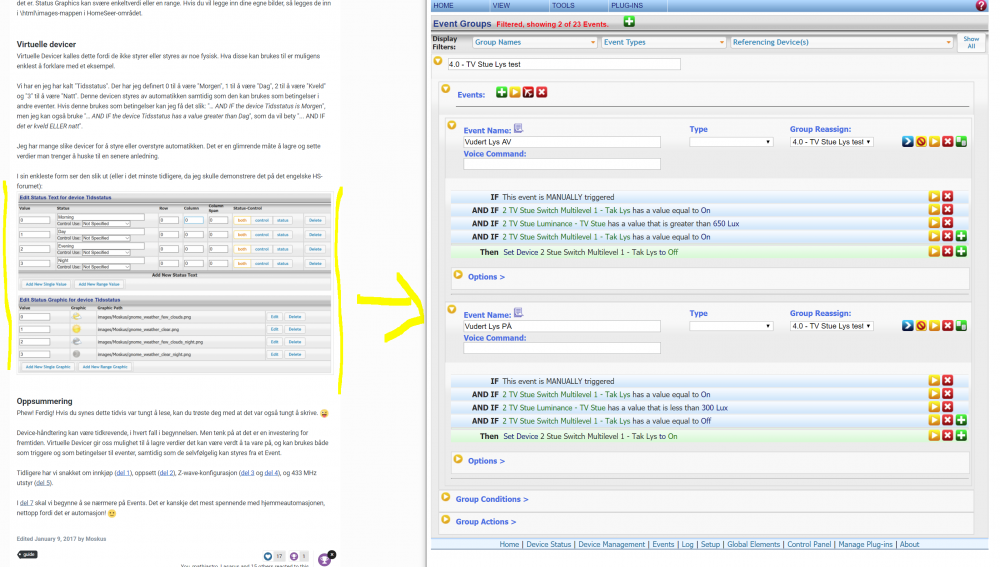Viewport: 1000px width, 567px height.
Task: Delete the 650 Lux condition row
Action: 947,223
